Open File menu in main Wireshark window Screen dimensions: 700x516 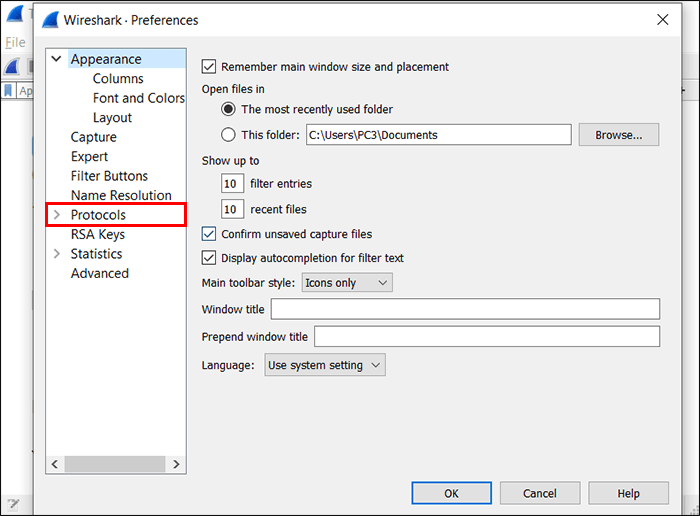pyautogui.click(x=15, y=42)
